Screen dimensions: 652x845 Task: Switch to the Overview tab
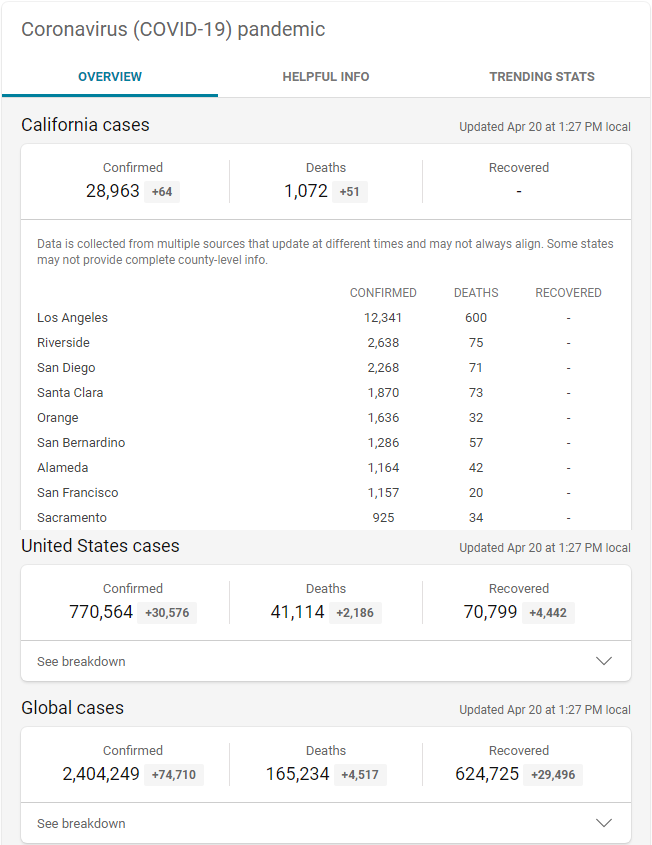(110, 77)
